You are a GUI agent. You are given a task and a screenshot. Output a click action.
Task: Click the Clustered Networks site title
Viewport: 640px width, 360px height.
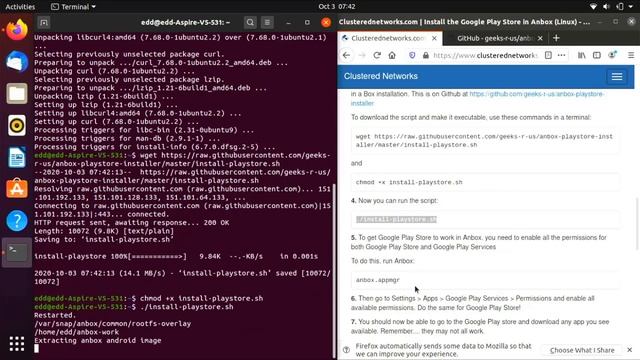380,76
